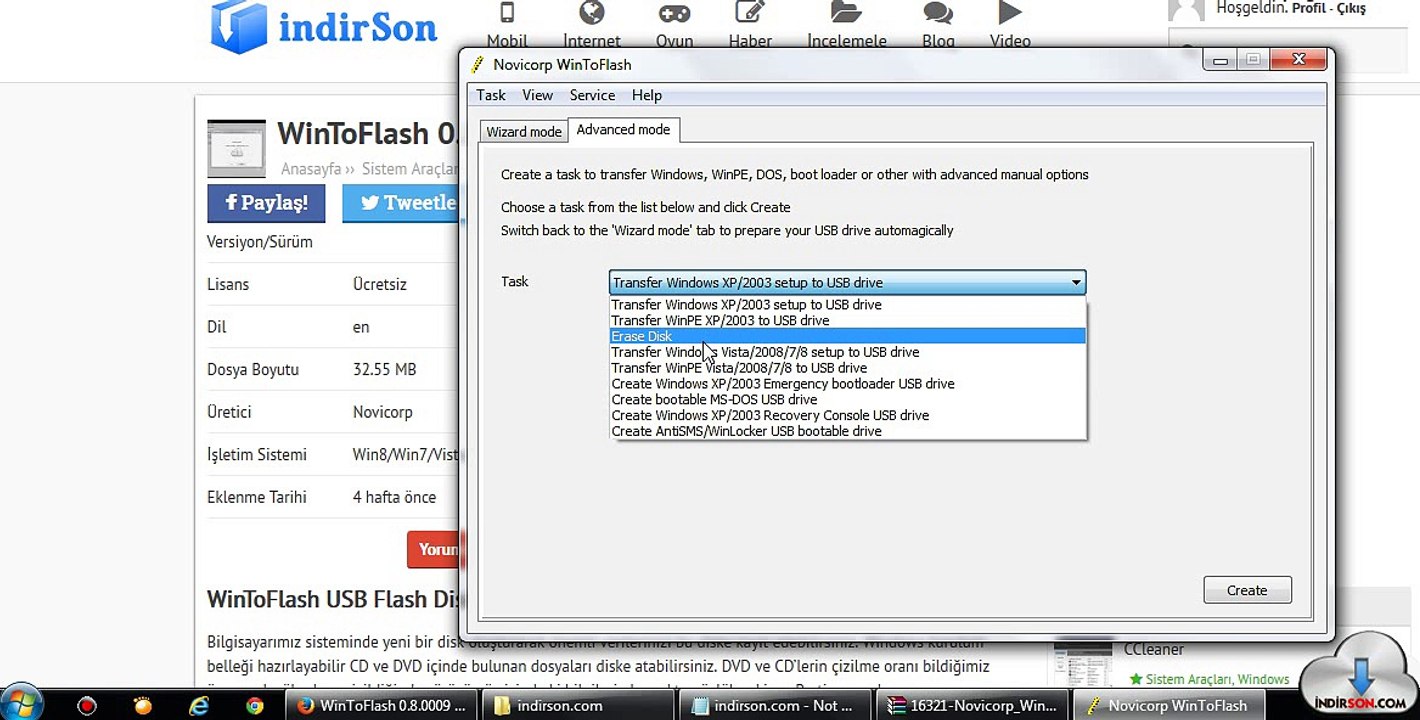Click the 4 hafta önce date value
Viewport: 1420px width, 720px height.
tap(395, 497)
